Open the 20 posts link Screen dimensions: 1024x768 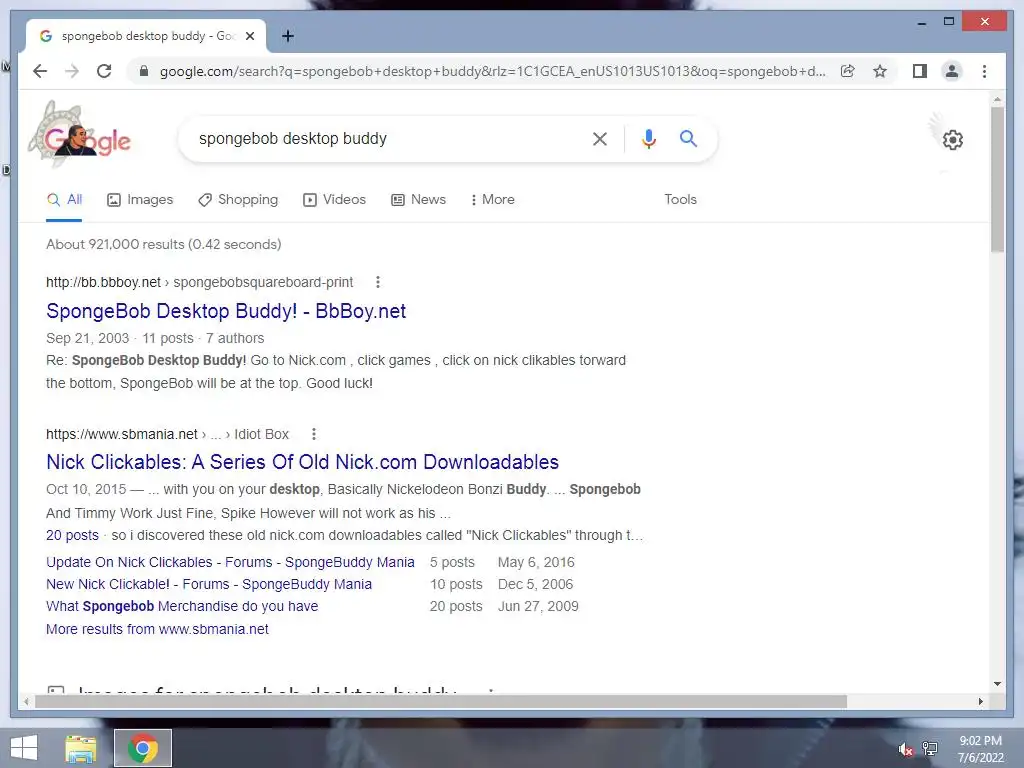[x=72, y=536]
